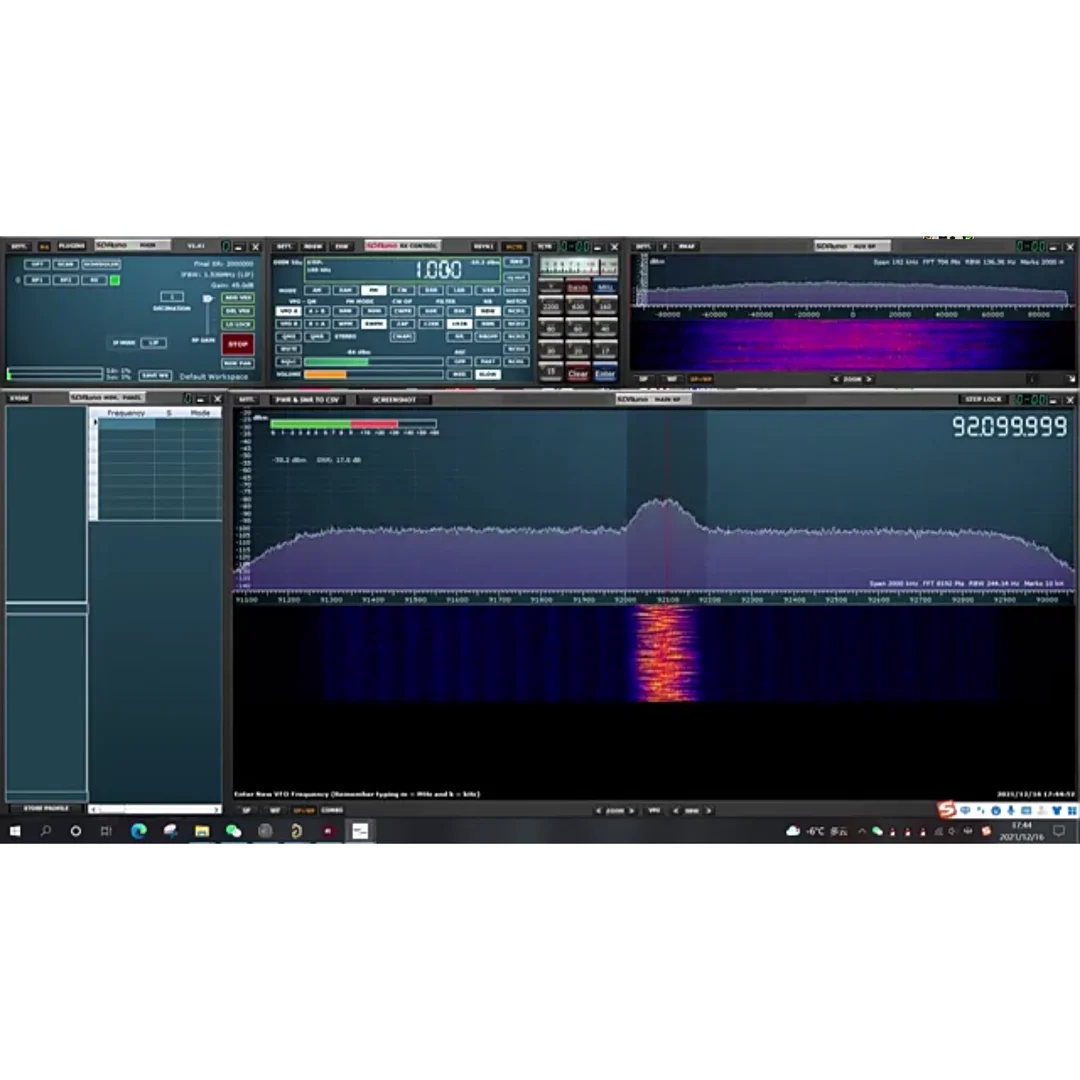
Task: Zoom out Aux SP with left arrow
Action: coord(835,379)
